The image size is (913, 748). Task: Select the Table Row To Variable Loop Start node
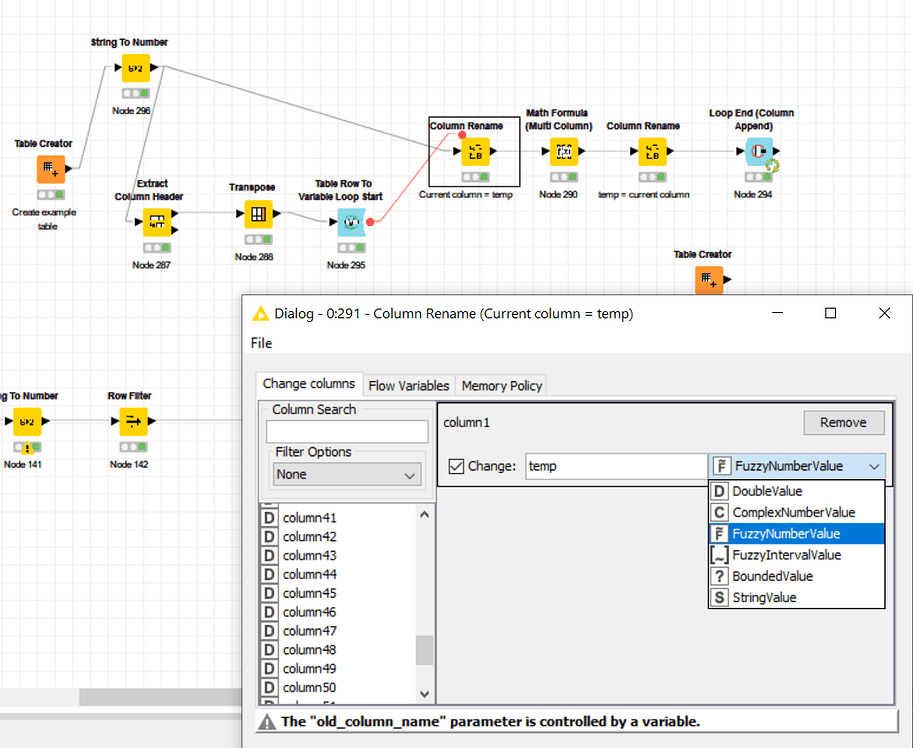tap(351, 222)
